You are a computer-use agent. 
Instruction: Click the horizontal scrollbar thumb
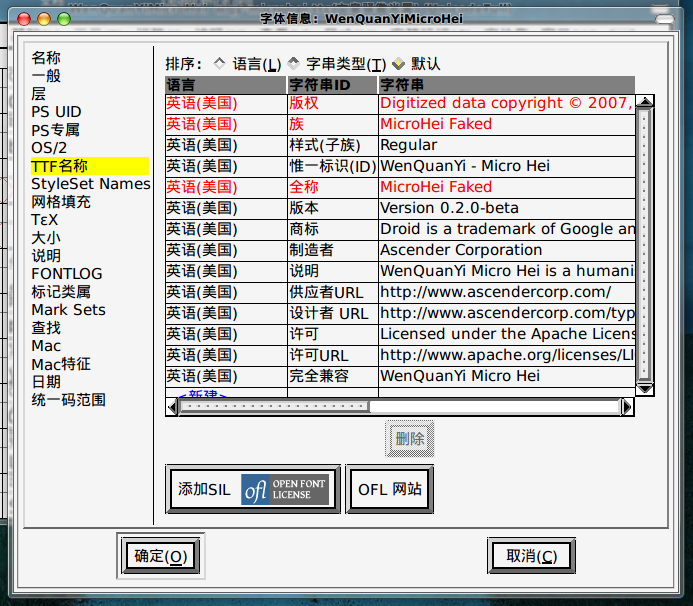coord(274,407)
